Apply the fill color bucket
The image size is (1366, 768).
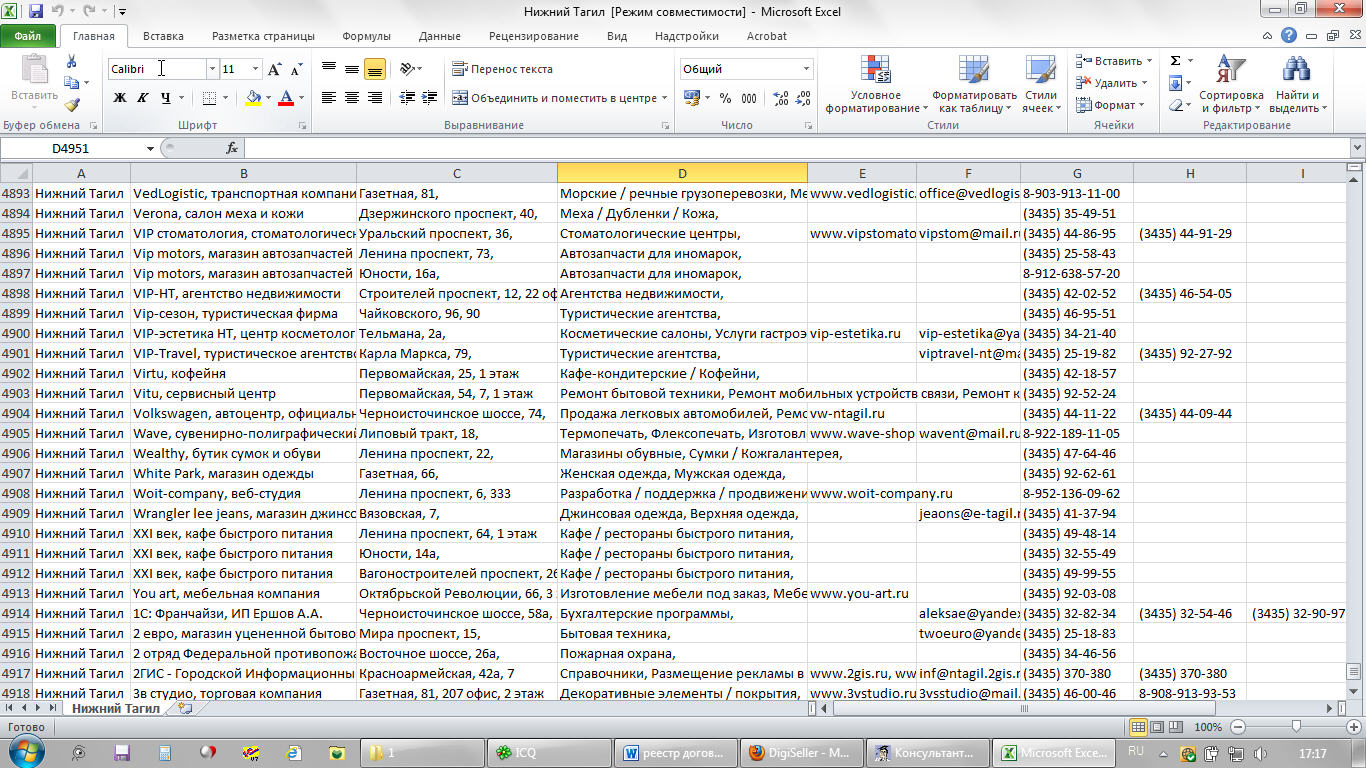(x=253, y=98)
